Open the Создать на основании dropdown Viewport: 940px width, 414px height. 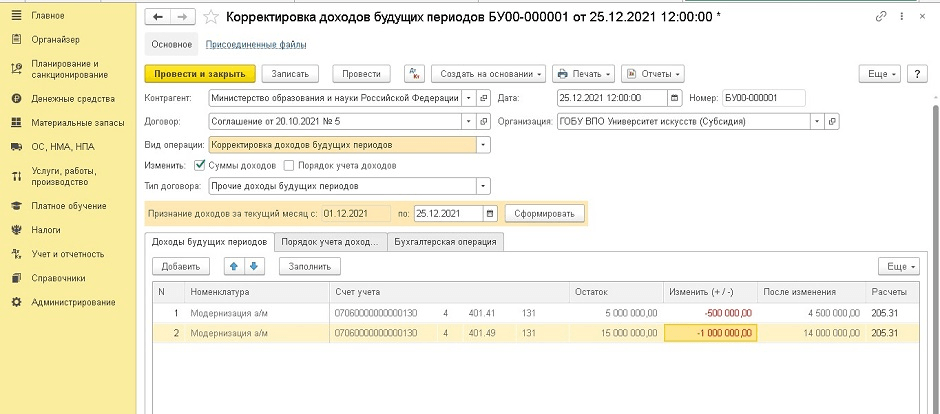[488, 74]
